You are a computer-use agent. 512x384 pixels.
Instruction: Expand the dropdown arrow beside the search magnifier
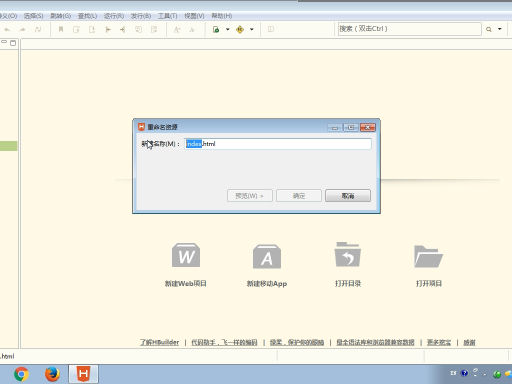(500, 29)
